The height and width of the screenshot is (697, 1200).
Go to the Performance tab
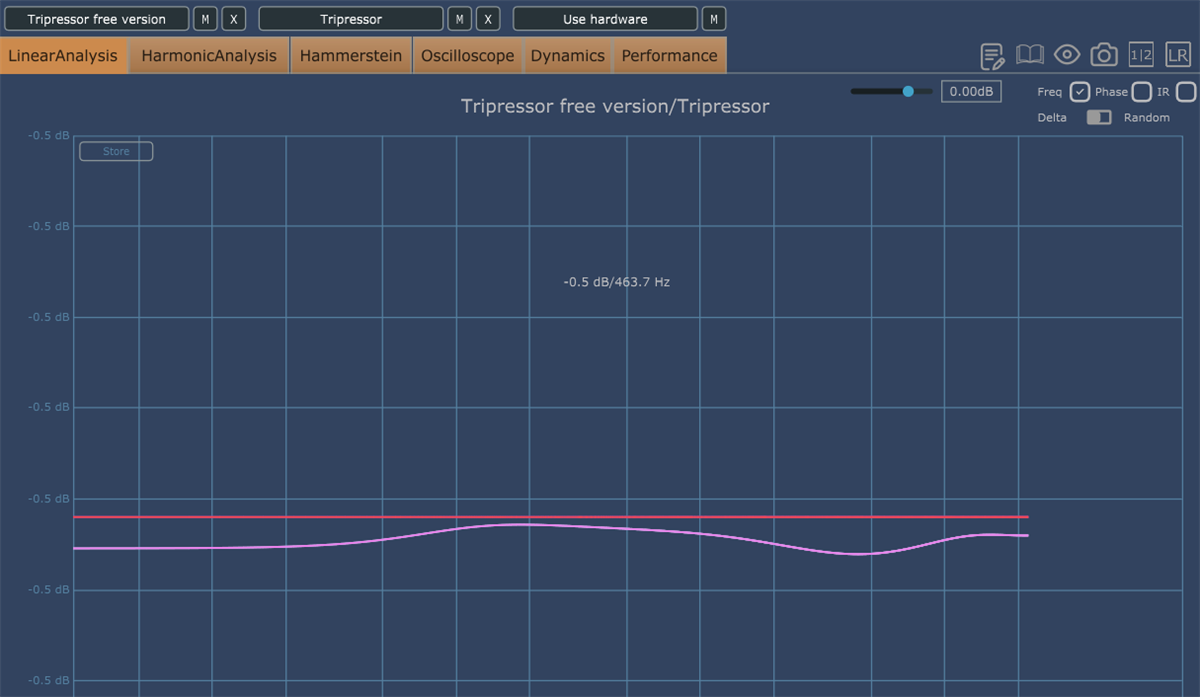[669, 56]
